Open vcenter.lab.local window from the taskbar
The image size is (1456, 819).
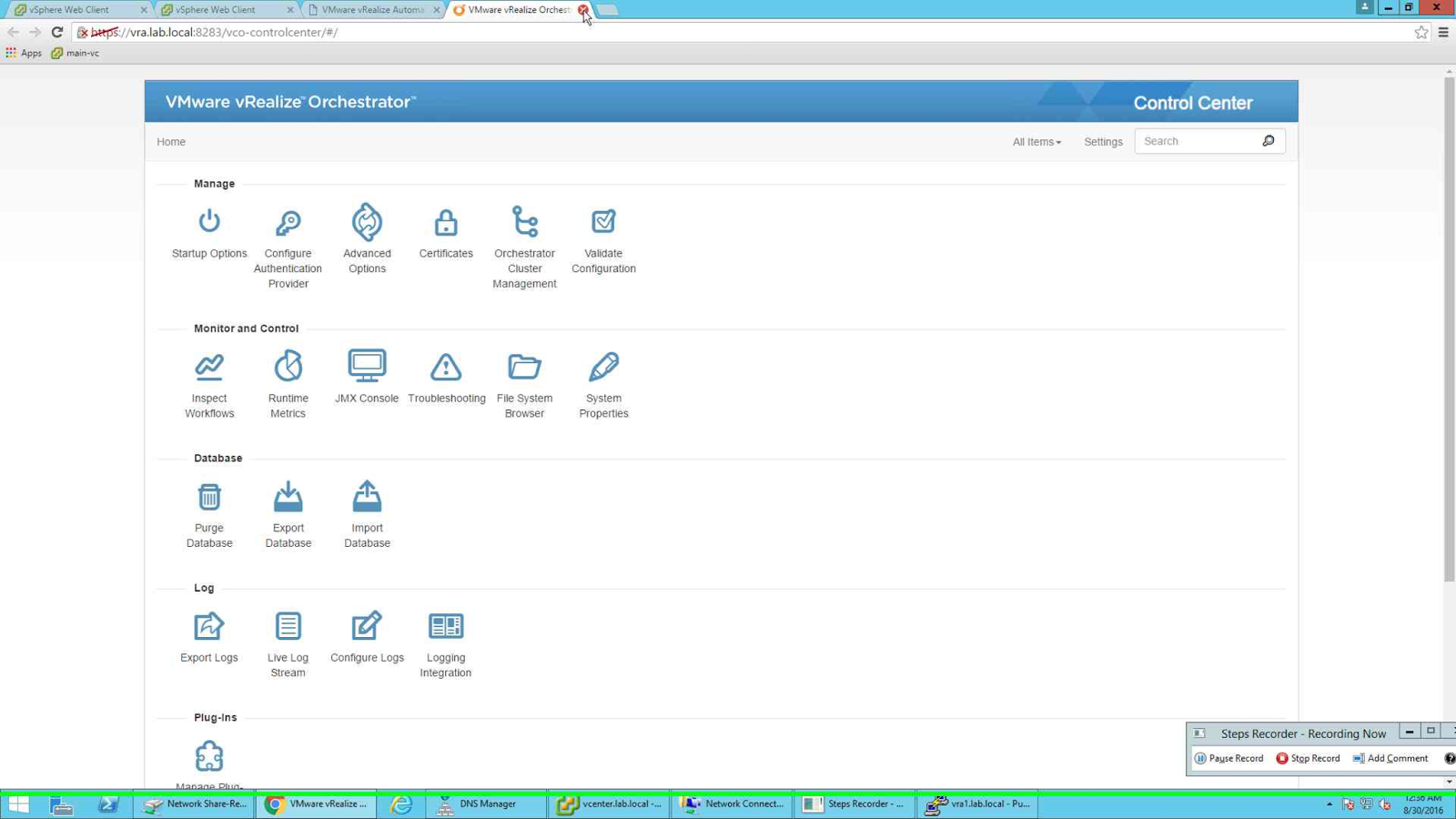(610, 804)
